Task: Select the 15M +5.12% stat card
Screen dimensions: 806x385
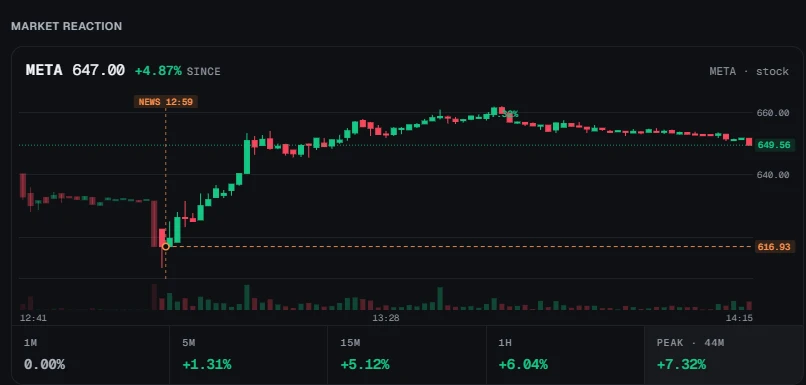Action: pos(407,355)
